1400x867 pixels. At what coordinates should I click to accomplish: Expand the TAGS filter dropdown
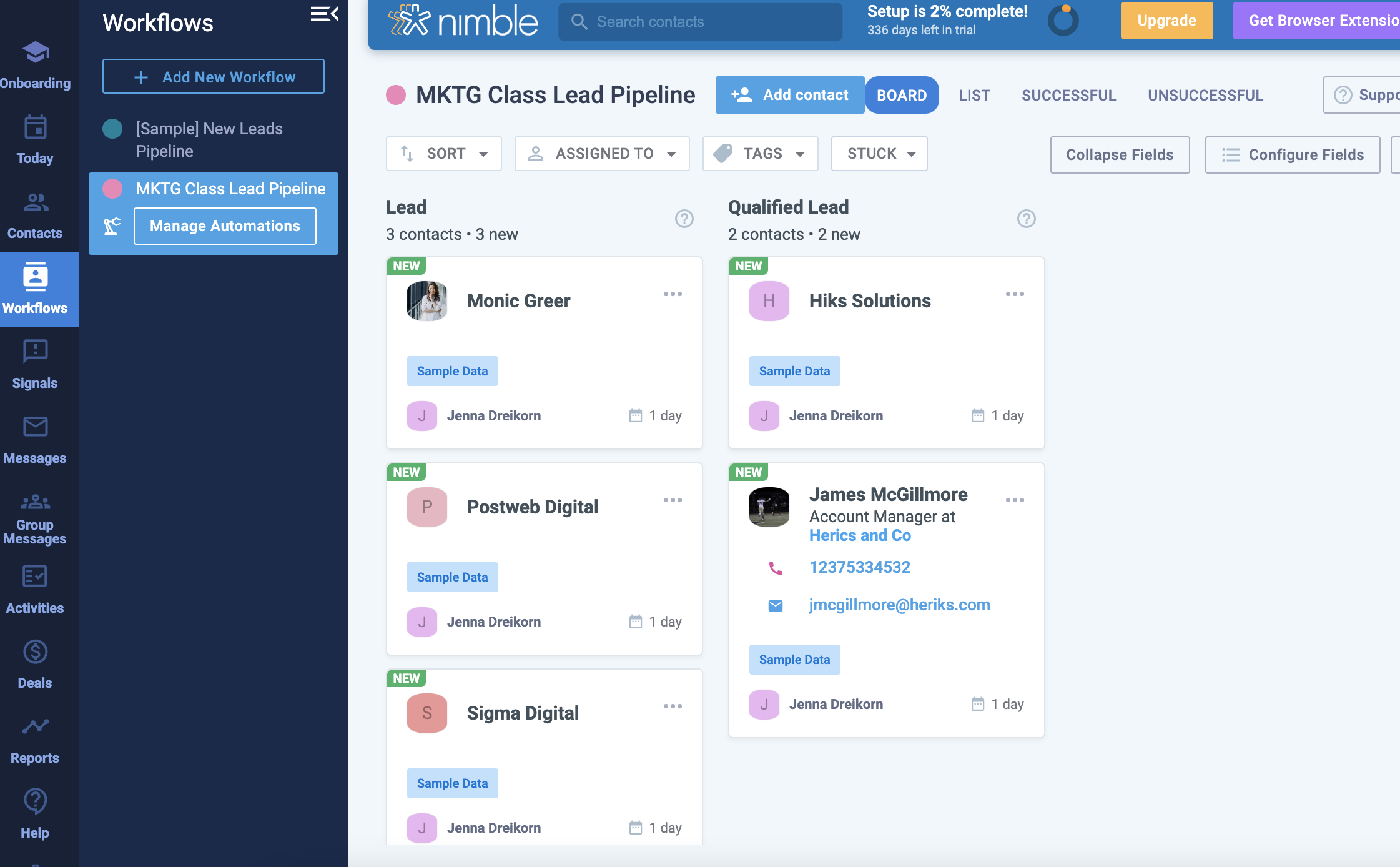(x=760, y=154)
